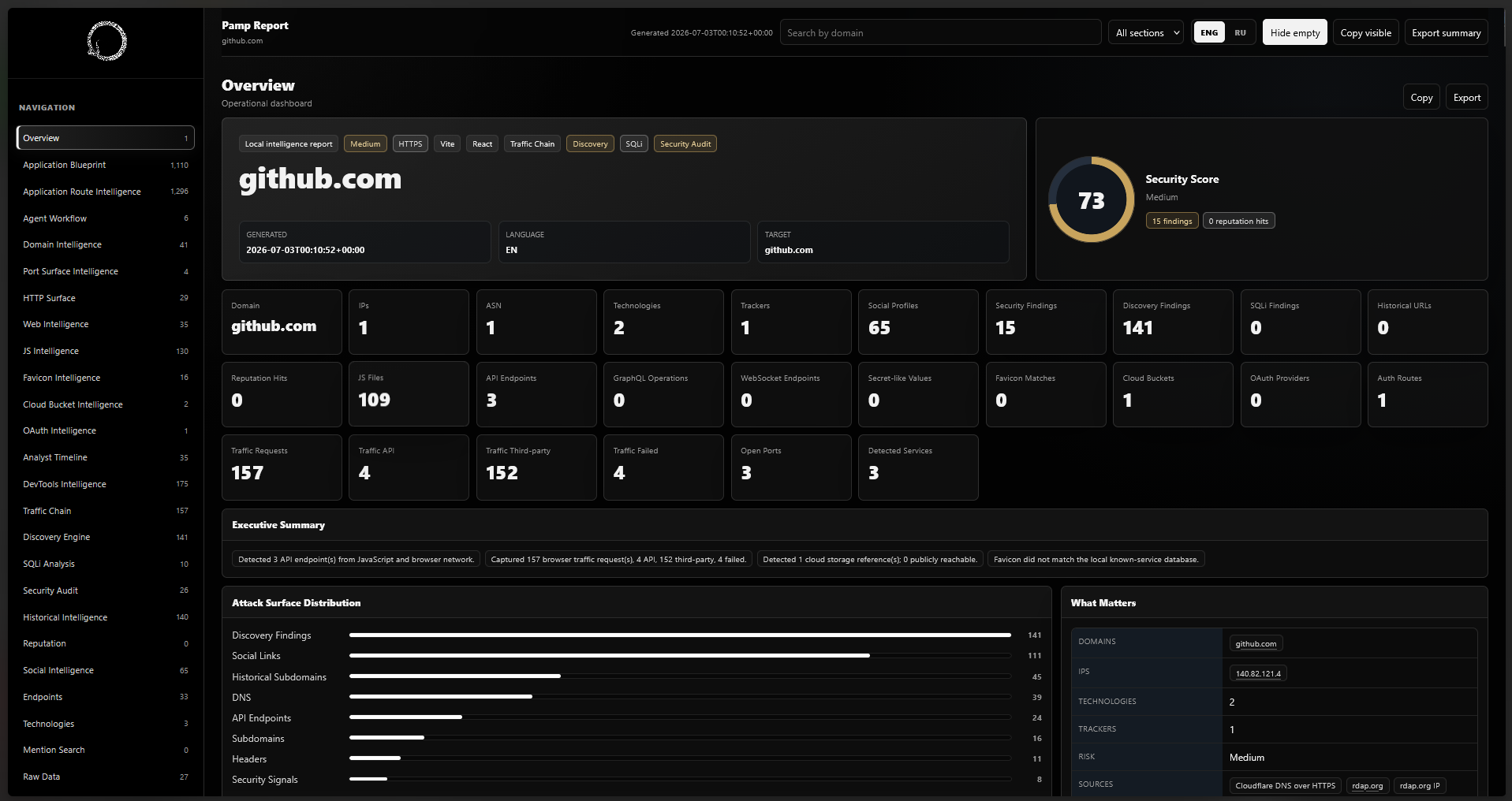Switch language to RU
Screen dimensions: 1512x801
click(1240, 32)
